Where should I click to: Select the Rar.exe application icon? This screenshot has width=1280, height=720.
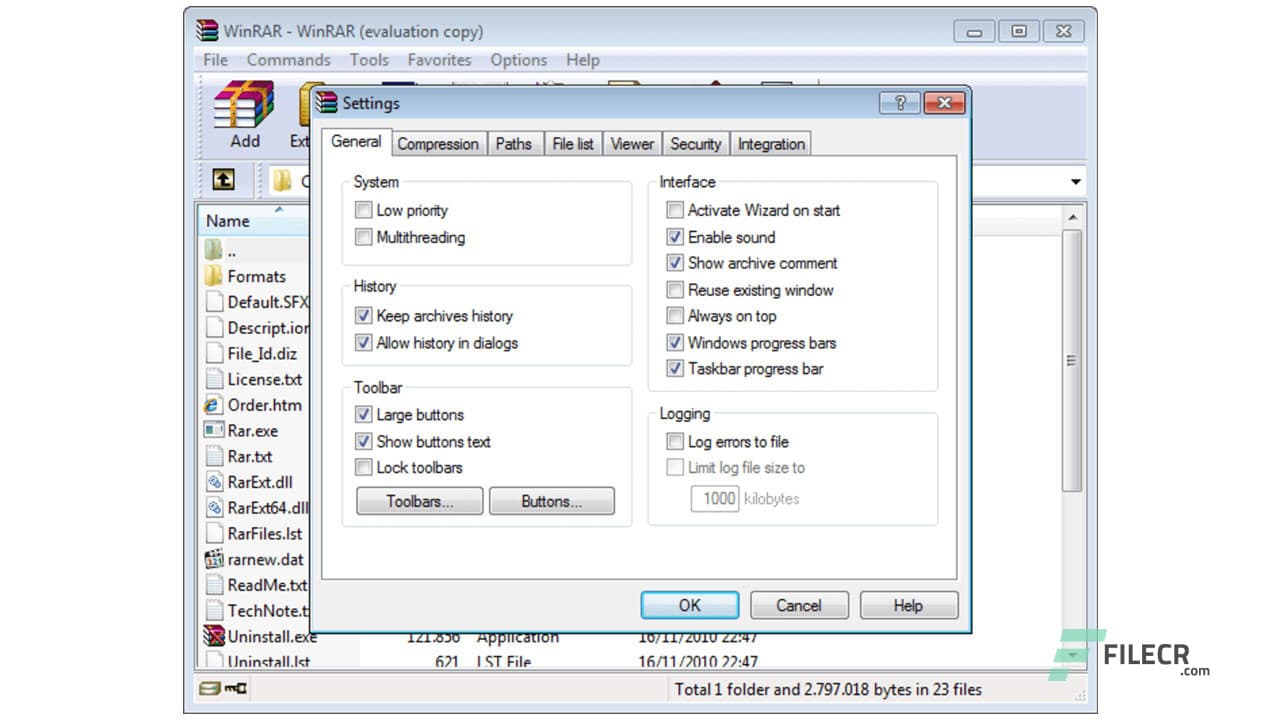coord(215,430)
